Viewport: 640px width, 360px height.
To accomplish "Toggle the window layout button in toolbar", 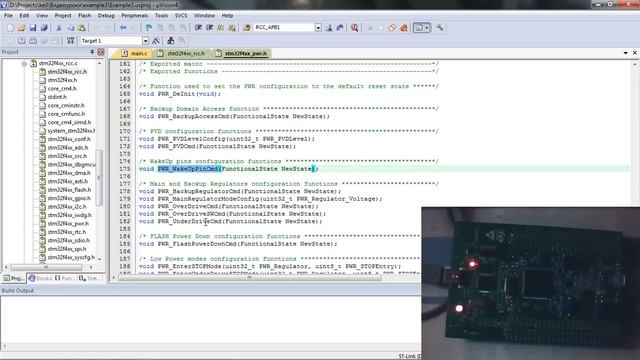I will [x=418, y=28].
